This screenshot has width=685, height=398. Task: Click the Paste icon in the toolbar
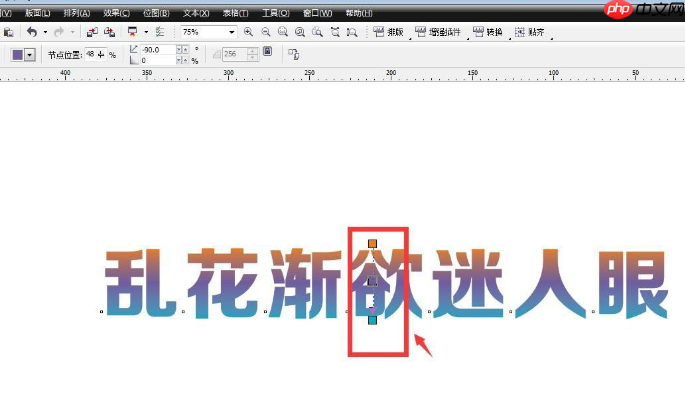point(8,32)
